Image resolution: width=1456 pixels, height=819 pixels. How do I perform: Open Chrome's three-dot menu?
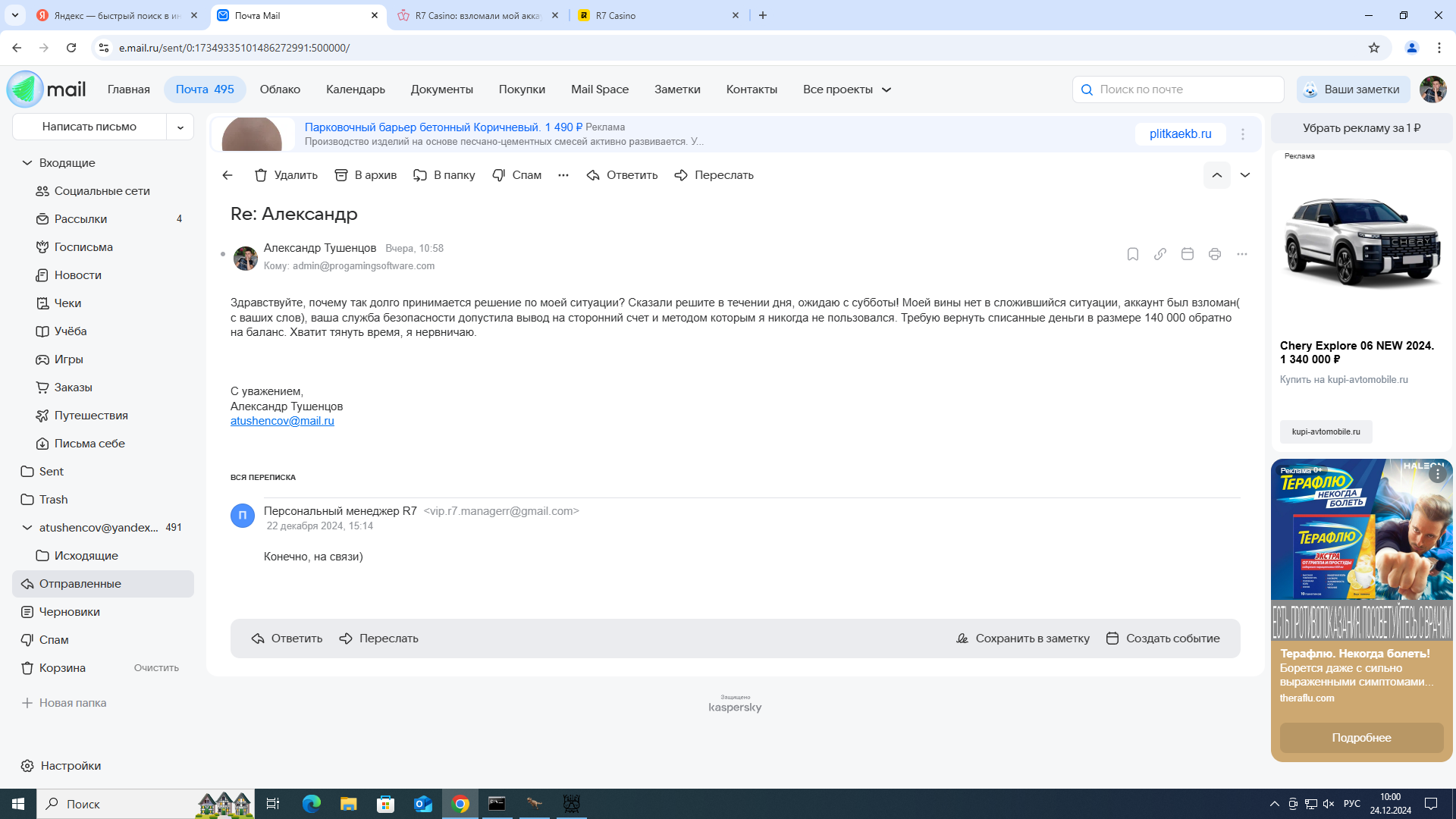pyautogui.click(x=1439, y=48)
